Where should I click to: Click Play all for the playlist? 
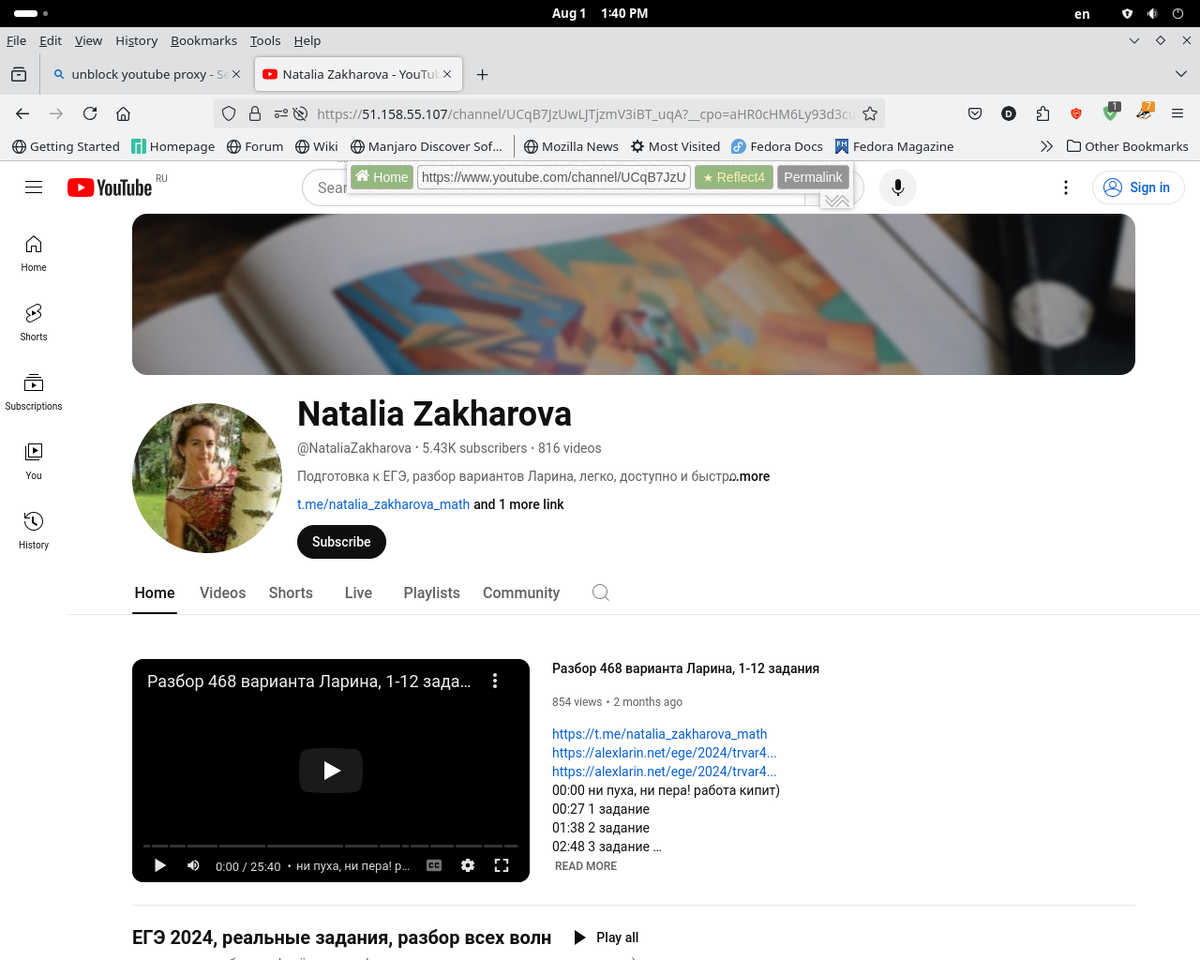point(606,937)
